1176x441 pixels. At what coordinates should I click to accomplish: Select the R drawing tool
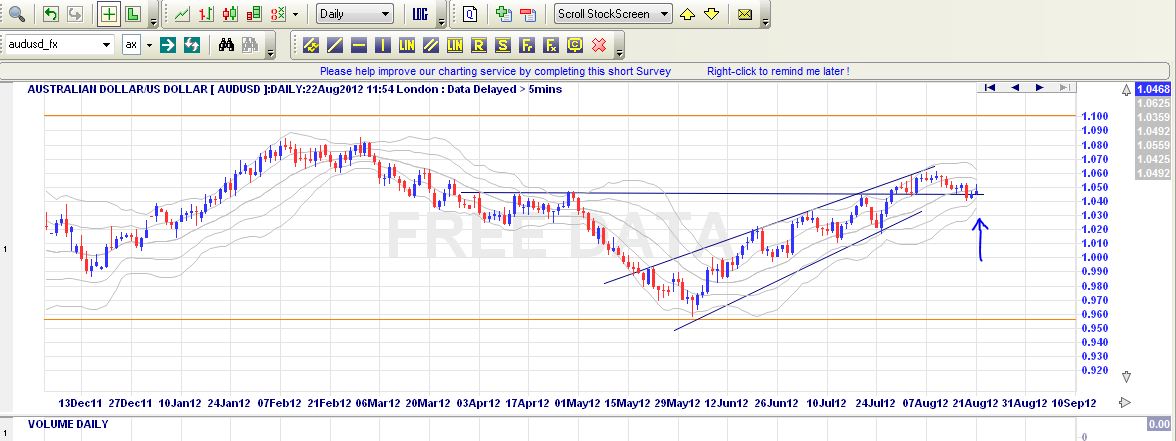click(x=478, y=45)
